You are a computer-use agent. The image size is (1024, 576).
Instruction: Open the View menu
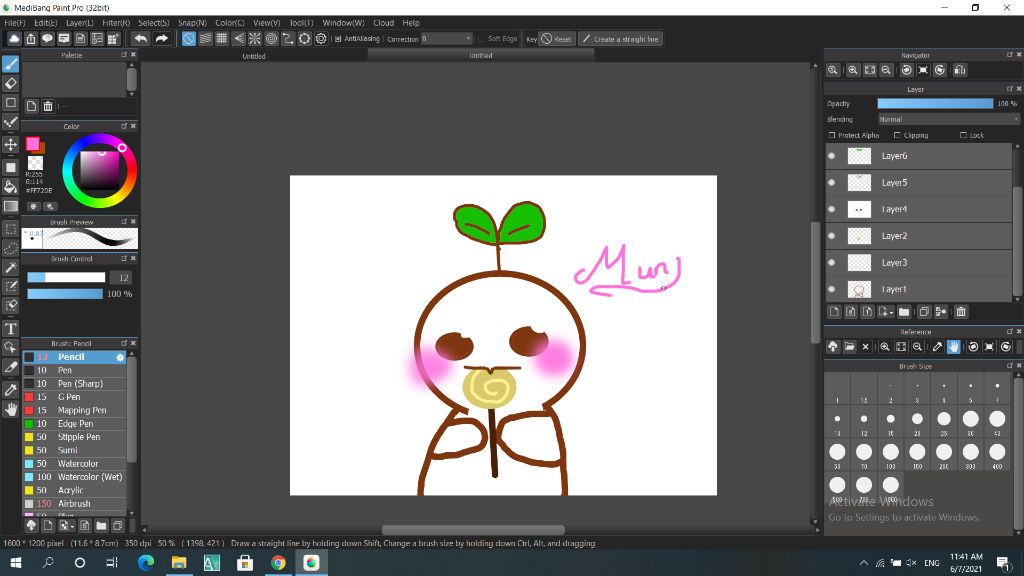(x=266, y=23)
